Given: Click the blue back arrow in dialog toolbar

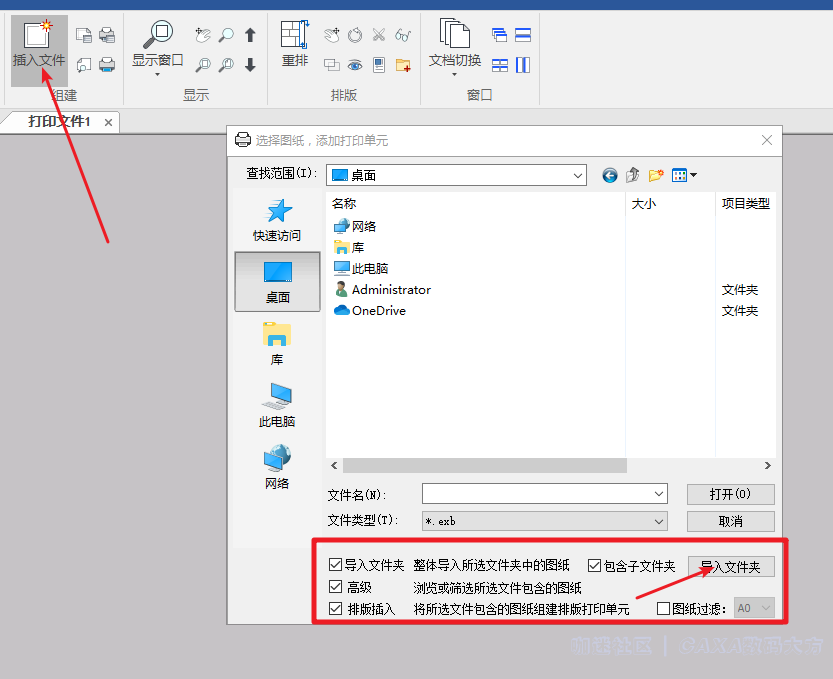Looking at the screenshot, I should pyautogui.click(x=610, y=175).
